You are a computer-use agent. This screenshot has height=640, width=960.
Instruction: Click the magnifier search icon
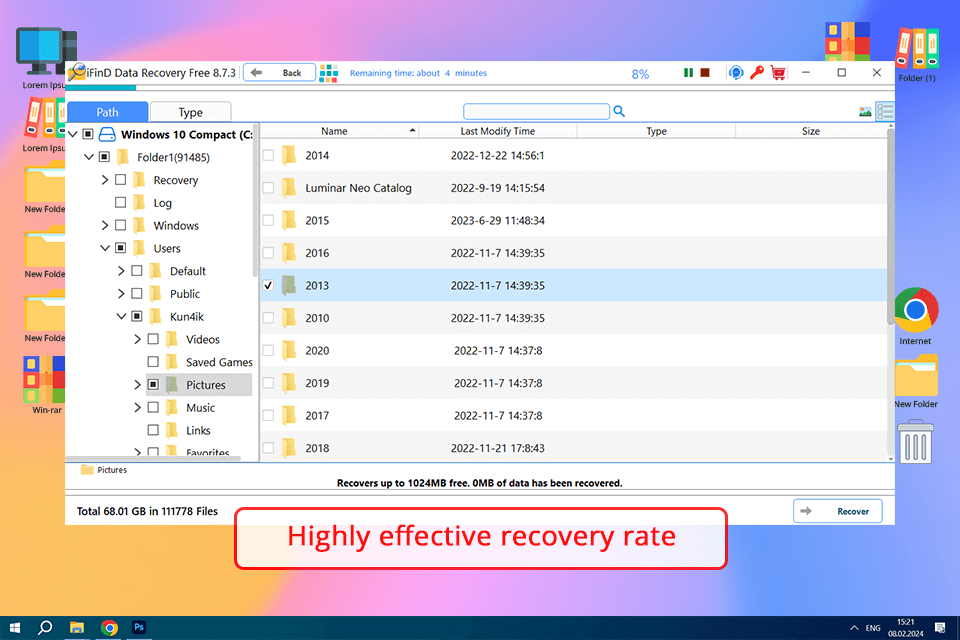coord(619,111)
